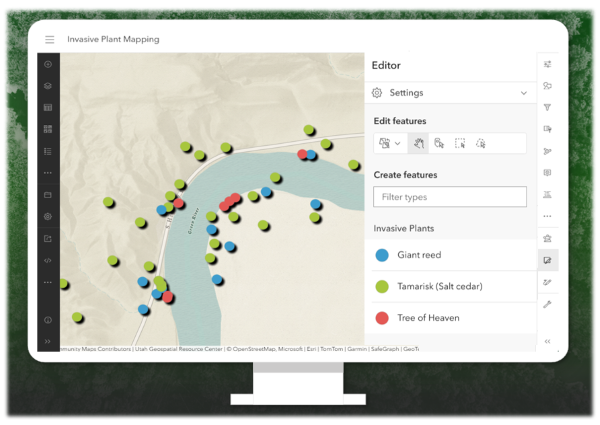Click the first Edit features tool icon
600x425 pixels.
click(384, 143)
